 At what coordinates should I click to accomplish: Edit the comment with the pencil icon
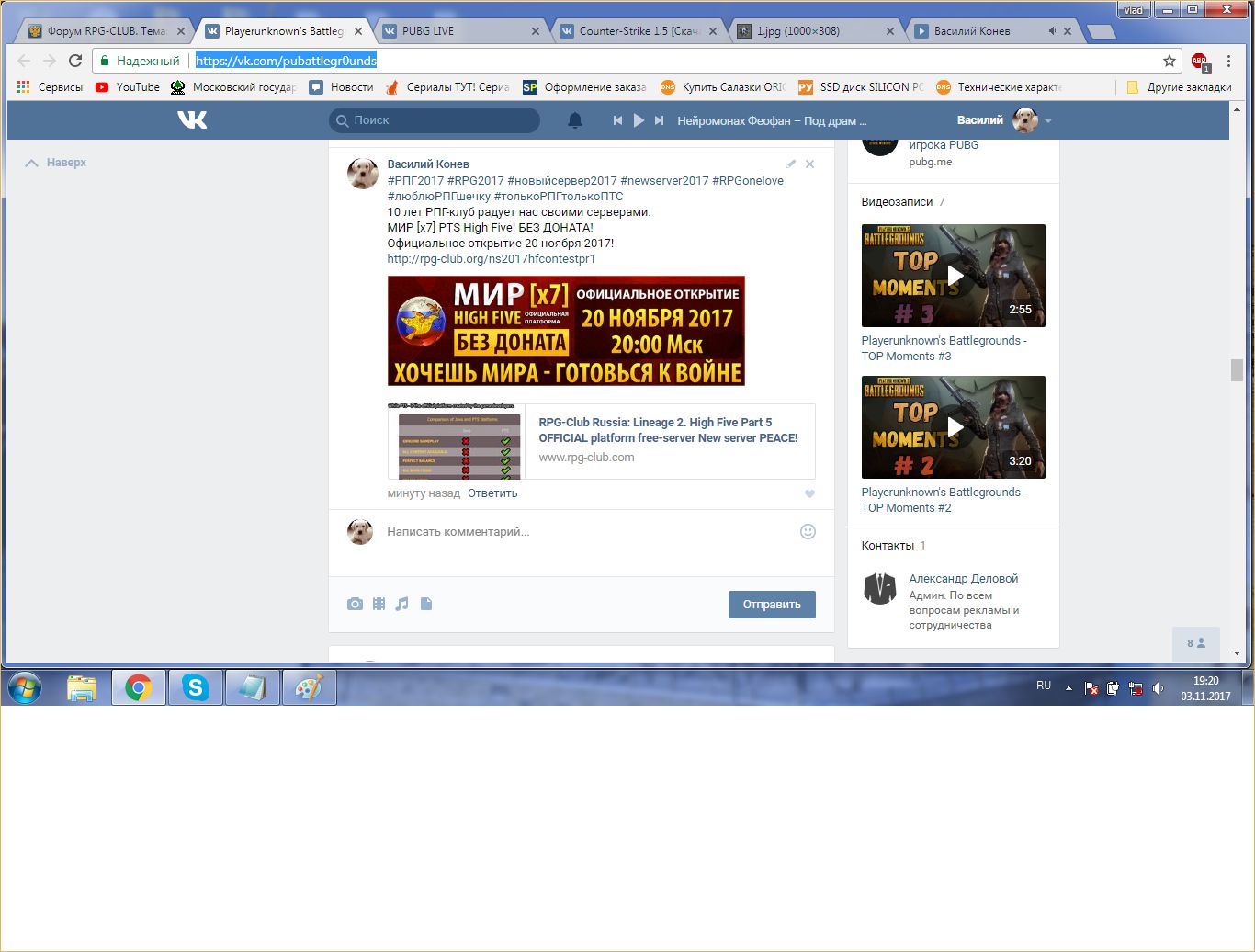pyautogui.click(x=791, y=164)
